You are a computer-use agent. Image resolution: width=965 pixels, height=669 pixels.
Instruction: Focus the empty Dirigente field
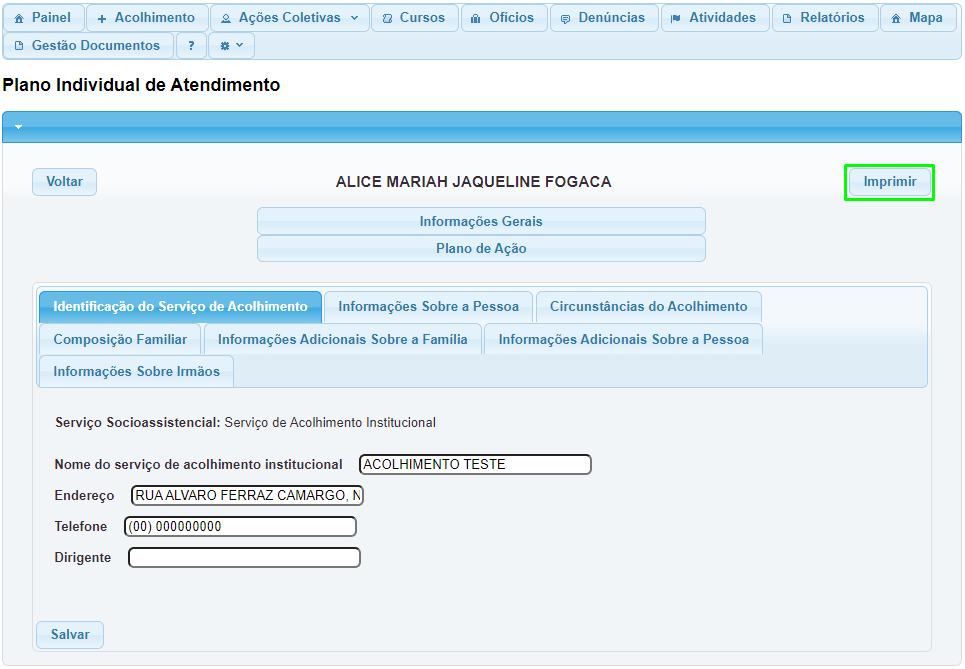[x=244, y=558]
